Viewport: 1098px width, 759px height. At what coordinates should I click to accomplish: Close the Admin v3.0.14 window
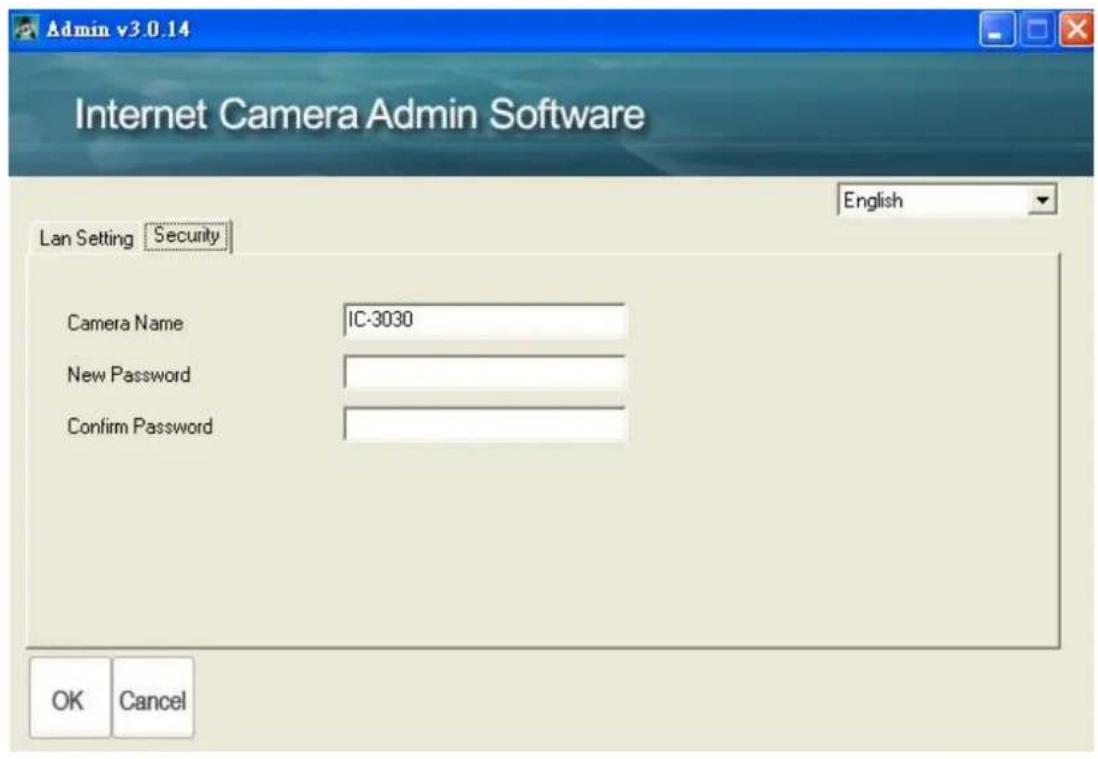[1076, 30]
